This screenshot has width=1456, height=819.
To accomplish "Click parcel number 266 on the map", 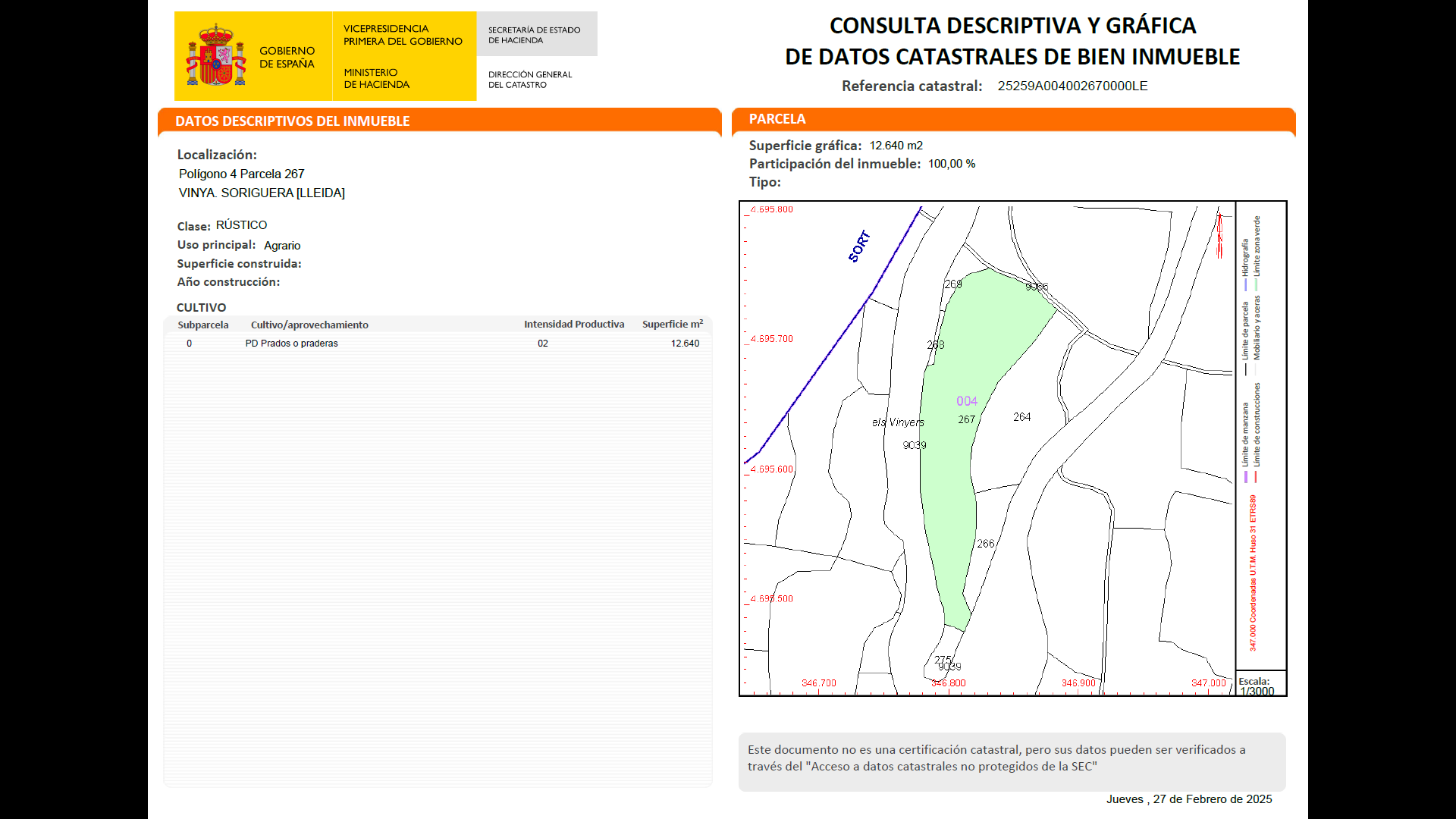I will point(985,544).
